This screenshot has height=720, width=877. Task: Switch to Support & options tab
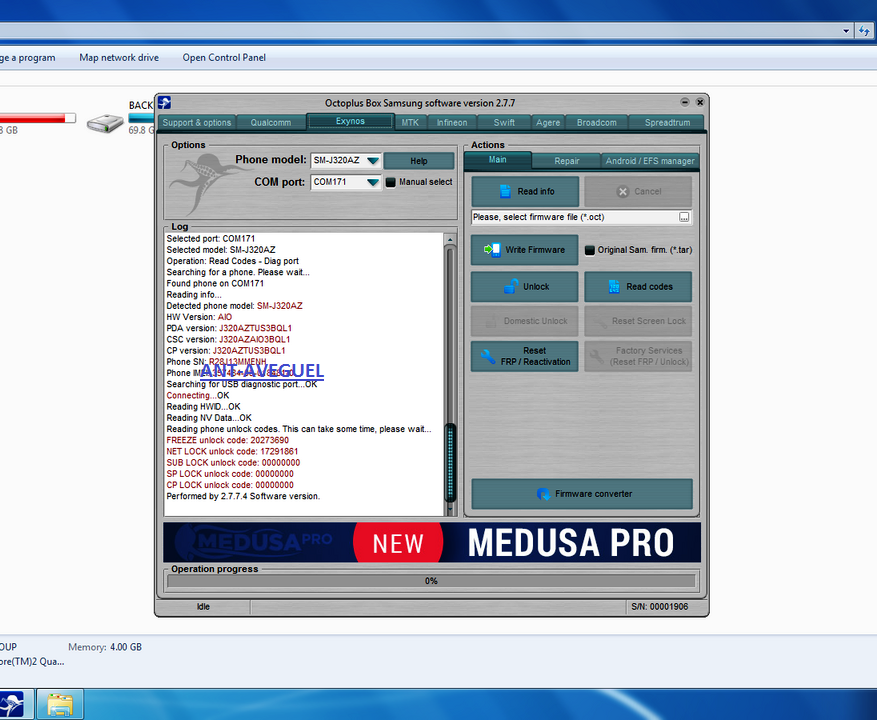(197, 123)
